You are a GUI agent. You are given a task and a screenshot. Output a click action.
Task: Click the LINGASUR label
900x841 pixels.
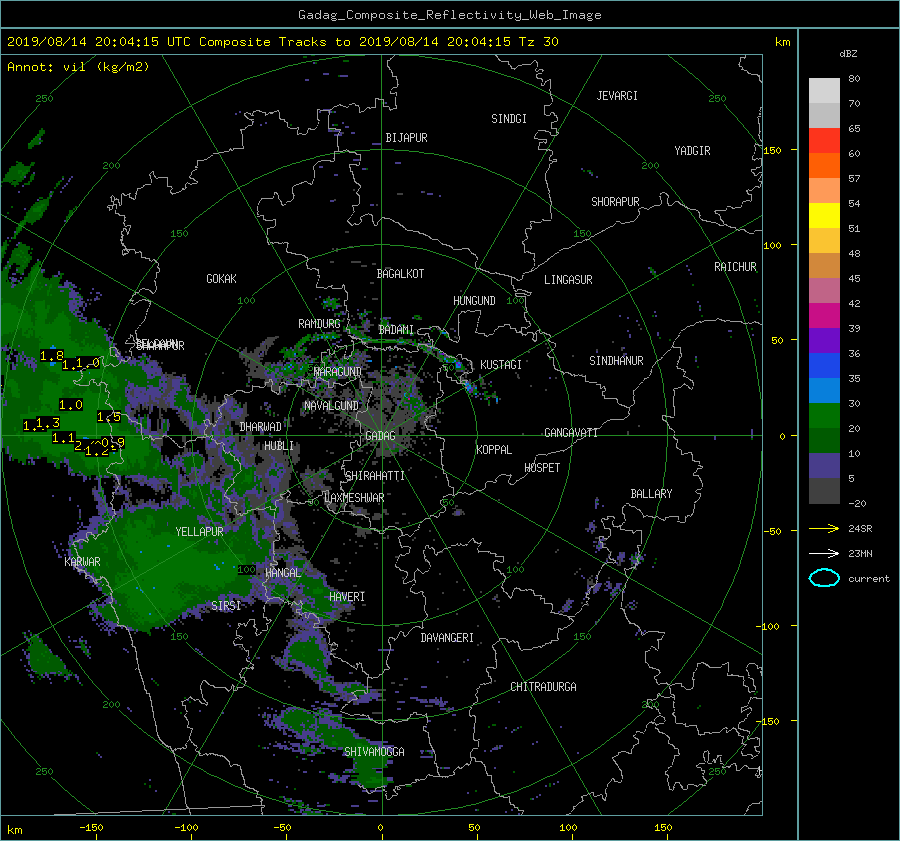click(568, 280)
